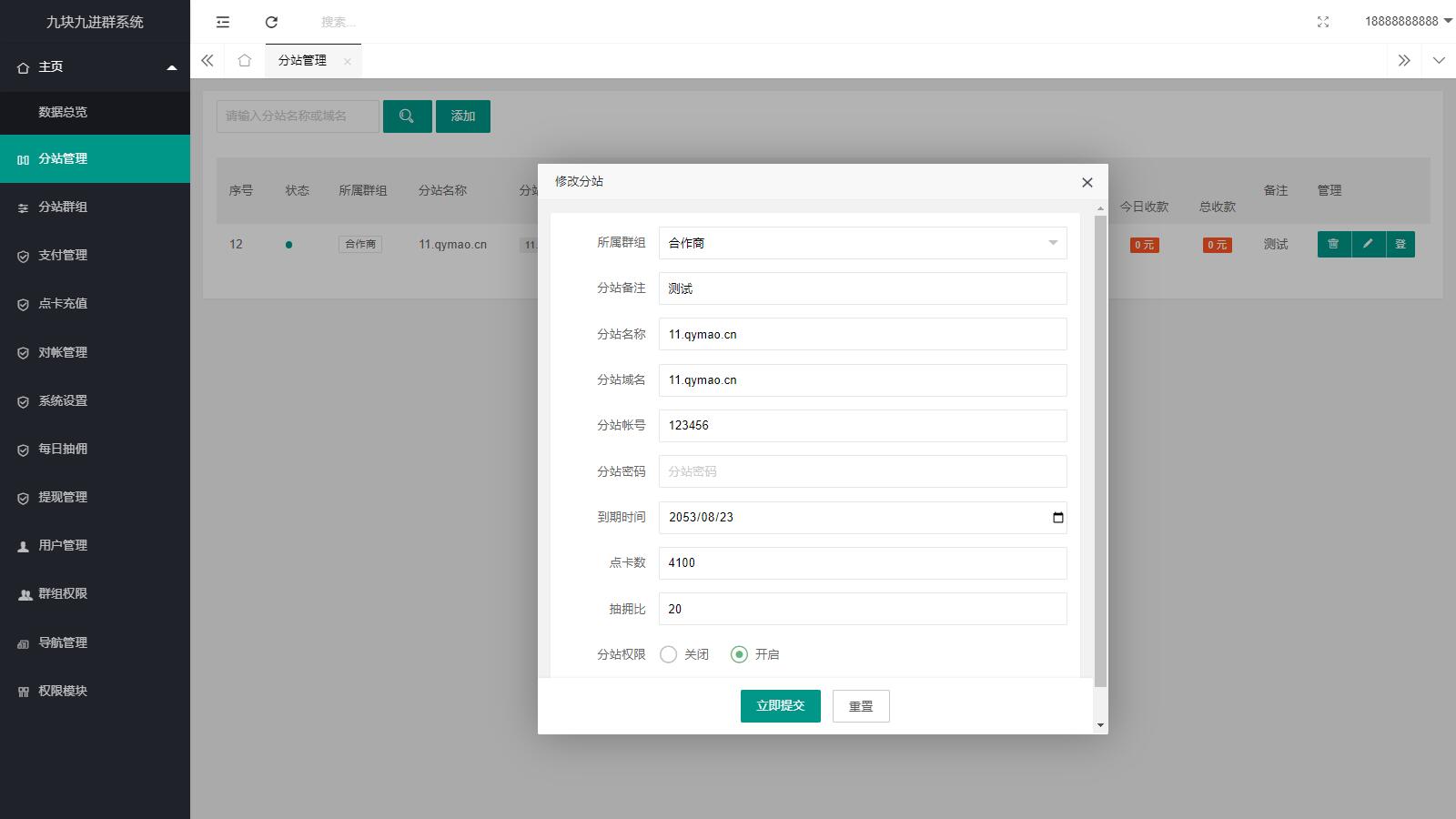Select the 开启 radio option

click(740, 654)
